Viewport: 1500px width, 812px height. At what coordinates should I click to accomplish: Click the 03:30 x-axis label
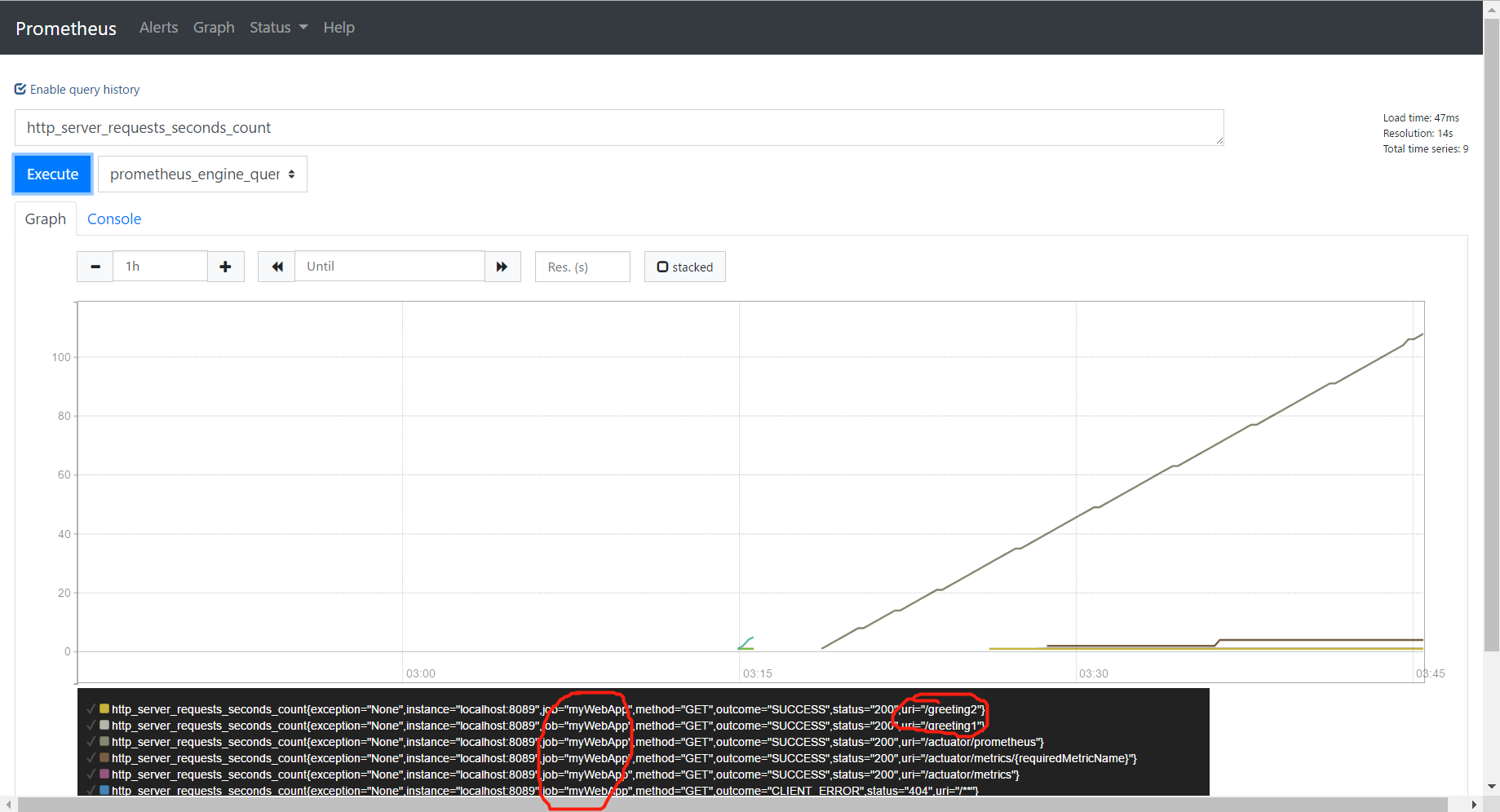click(1093, 673)
